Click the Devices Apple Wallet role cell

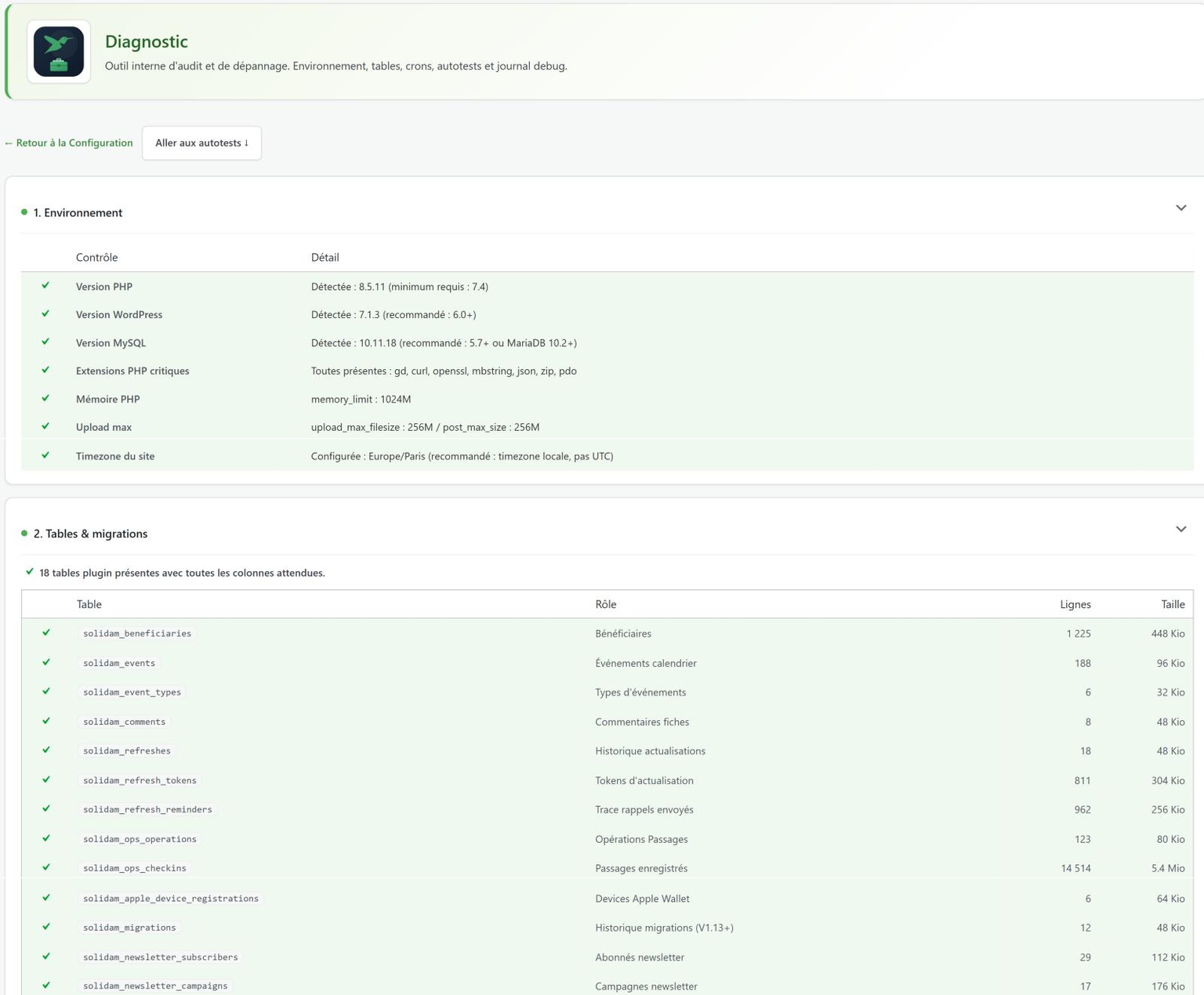(x=642, y=899)
